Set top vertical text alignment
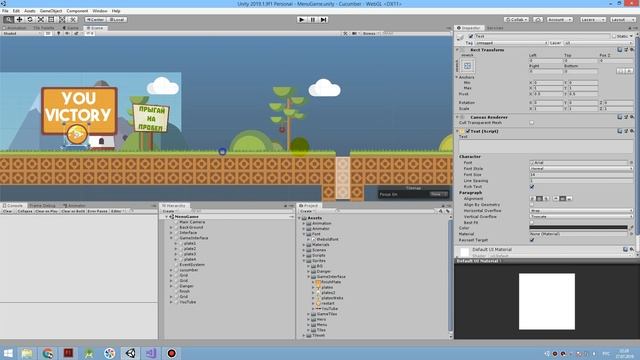Image resolution: width=640 pixels, height=360 pixels. pos(556,198)
